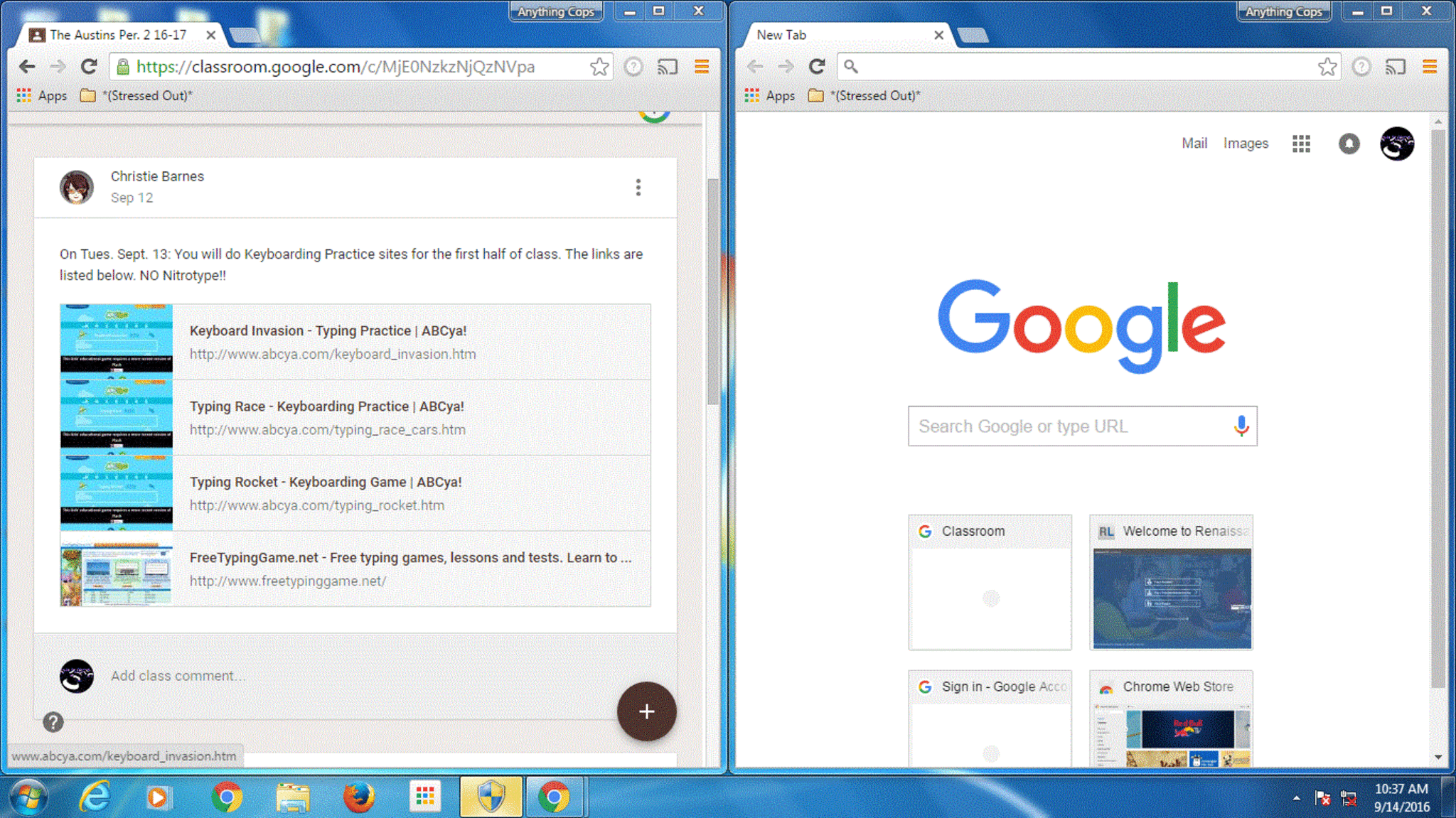Click the plus button to create a post
This screenshot has height=818, width=1456.
pyautogui.click(x=646, y=711)
